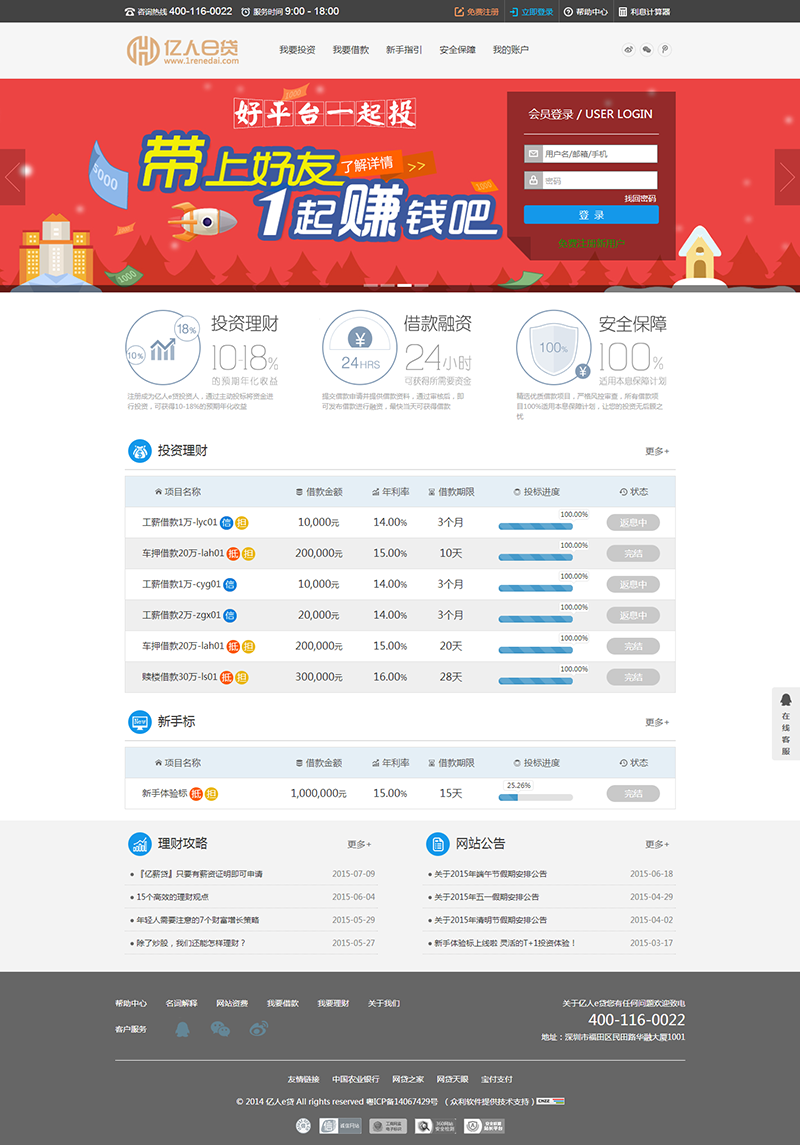
Task: Click the footer WeChat icon
Action: pos(220,1029)
